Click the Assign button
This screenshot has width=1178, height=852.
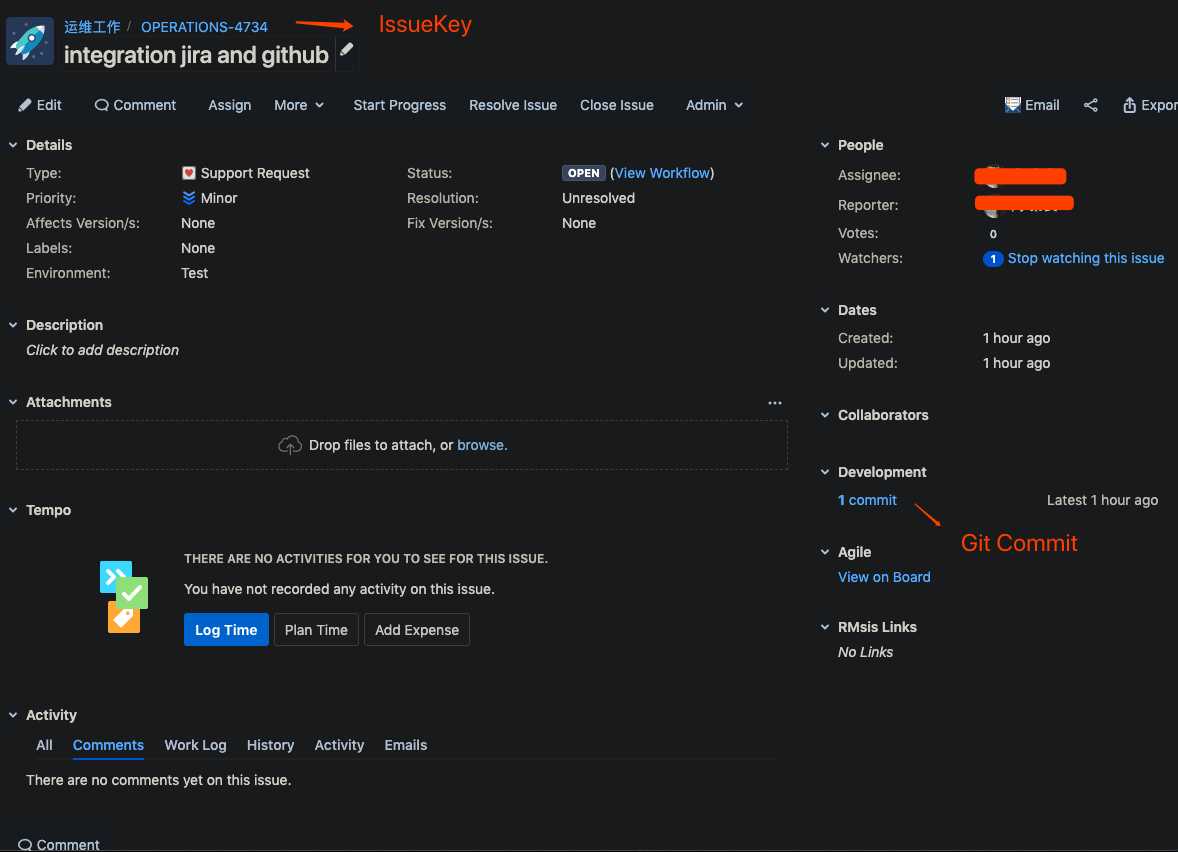pyautogui.click(x=229, y=105)
